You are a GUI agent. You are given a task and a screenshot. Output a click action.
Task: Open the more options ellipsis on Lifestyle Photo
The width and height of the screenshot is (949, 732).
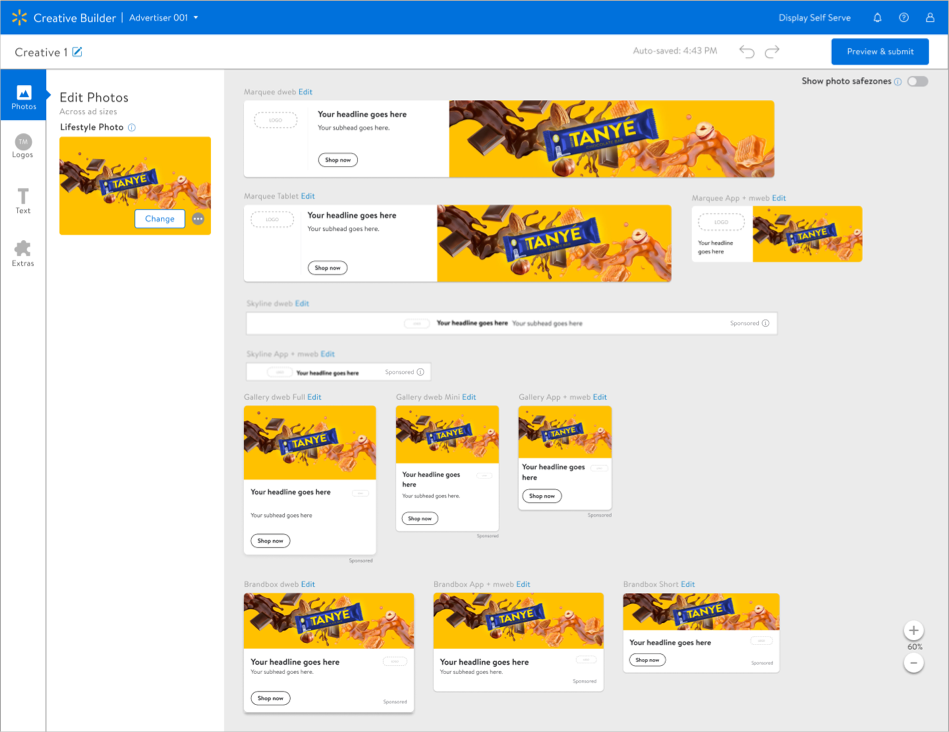(x=198, y=219)
